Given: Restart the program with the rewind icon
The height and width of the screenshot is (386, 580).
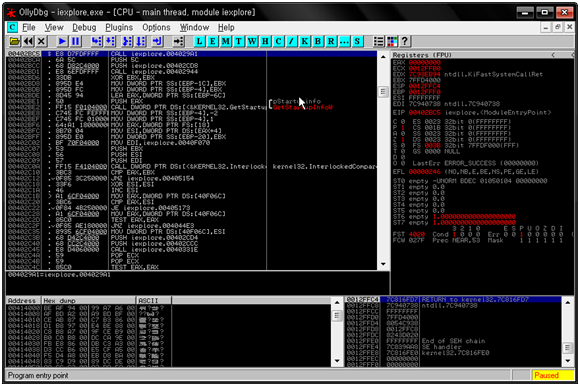Looking at the screenshot, I should [28, 41].
